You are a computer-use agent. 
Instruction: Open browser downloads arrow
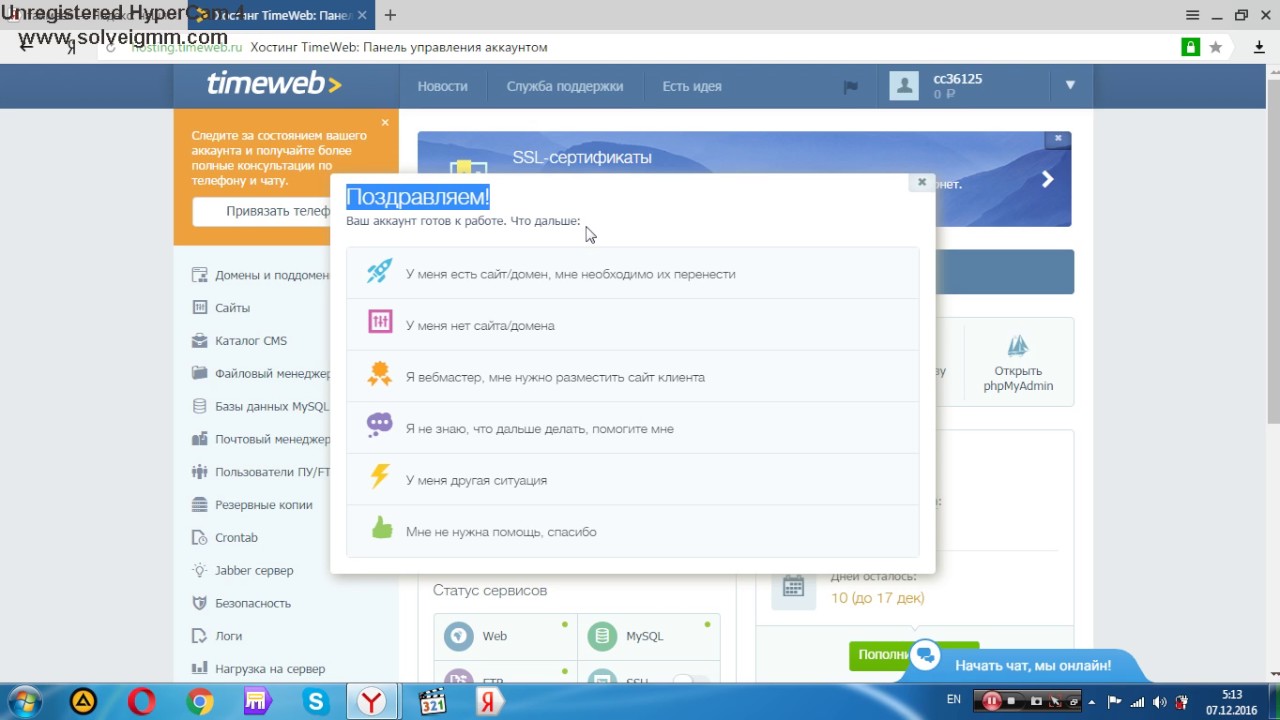1259,47
